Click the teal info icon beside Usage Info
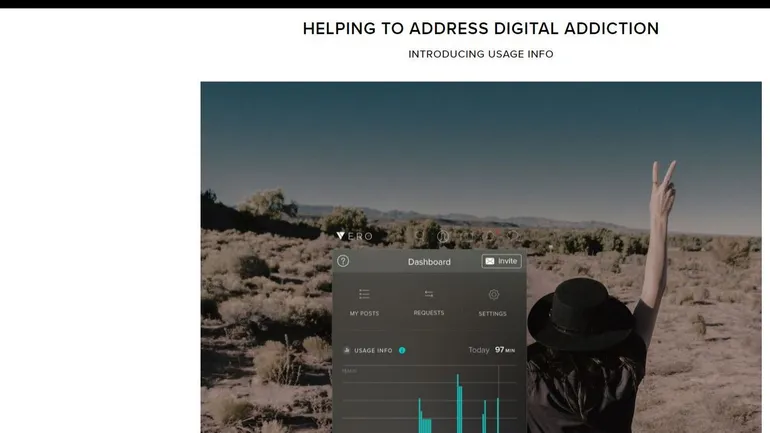This screenshot has width=770, height=433. (x=402, y=350)
